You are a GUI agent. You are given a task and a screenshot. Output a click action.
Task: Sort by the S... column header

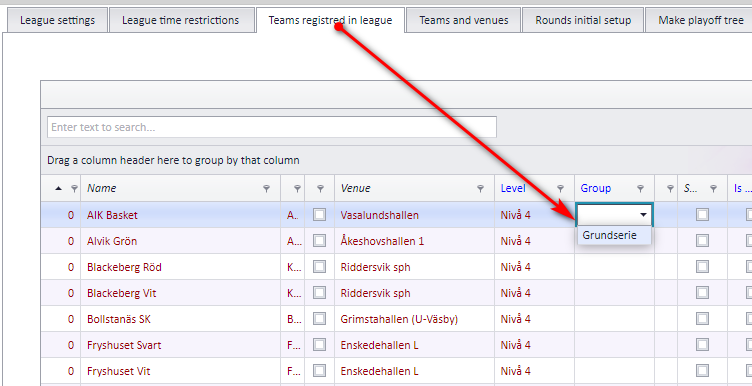tap(703, 188)
